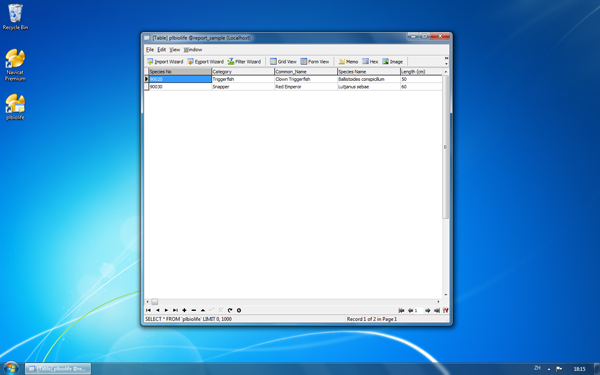Toggle the Memo pane
Image resolution: width=600 pixels, height=375 pixels.
[348, 62]
